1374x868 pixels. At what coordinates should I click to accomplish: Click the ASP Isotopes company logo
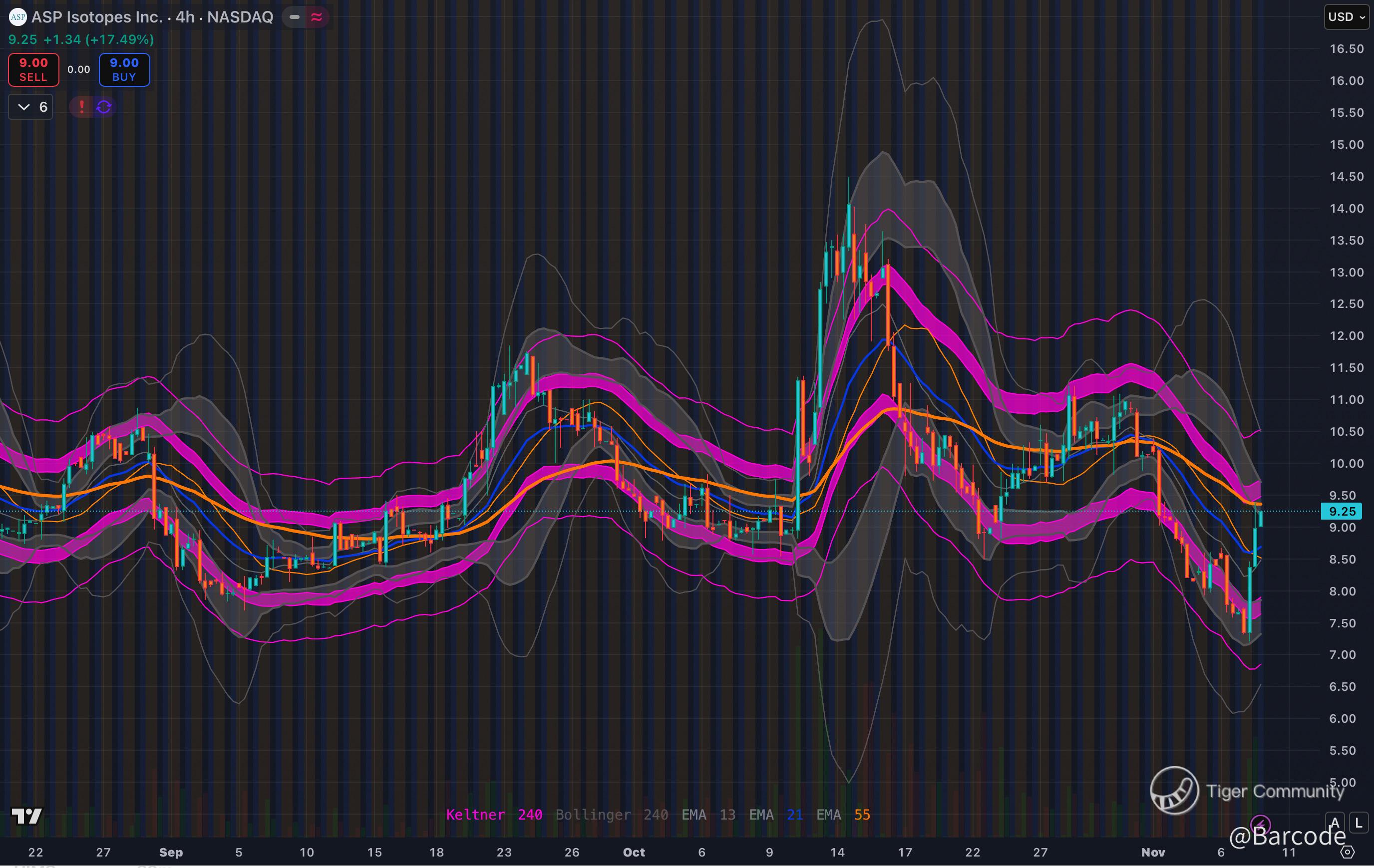pyautogui.click(x=17, y=17)
